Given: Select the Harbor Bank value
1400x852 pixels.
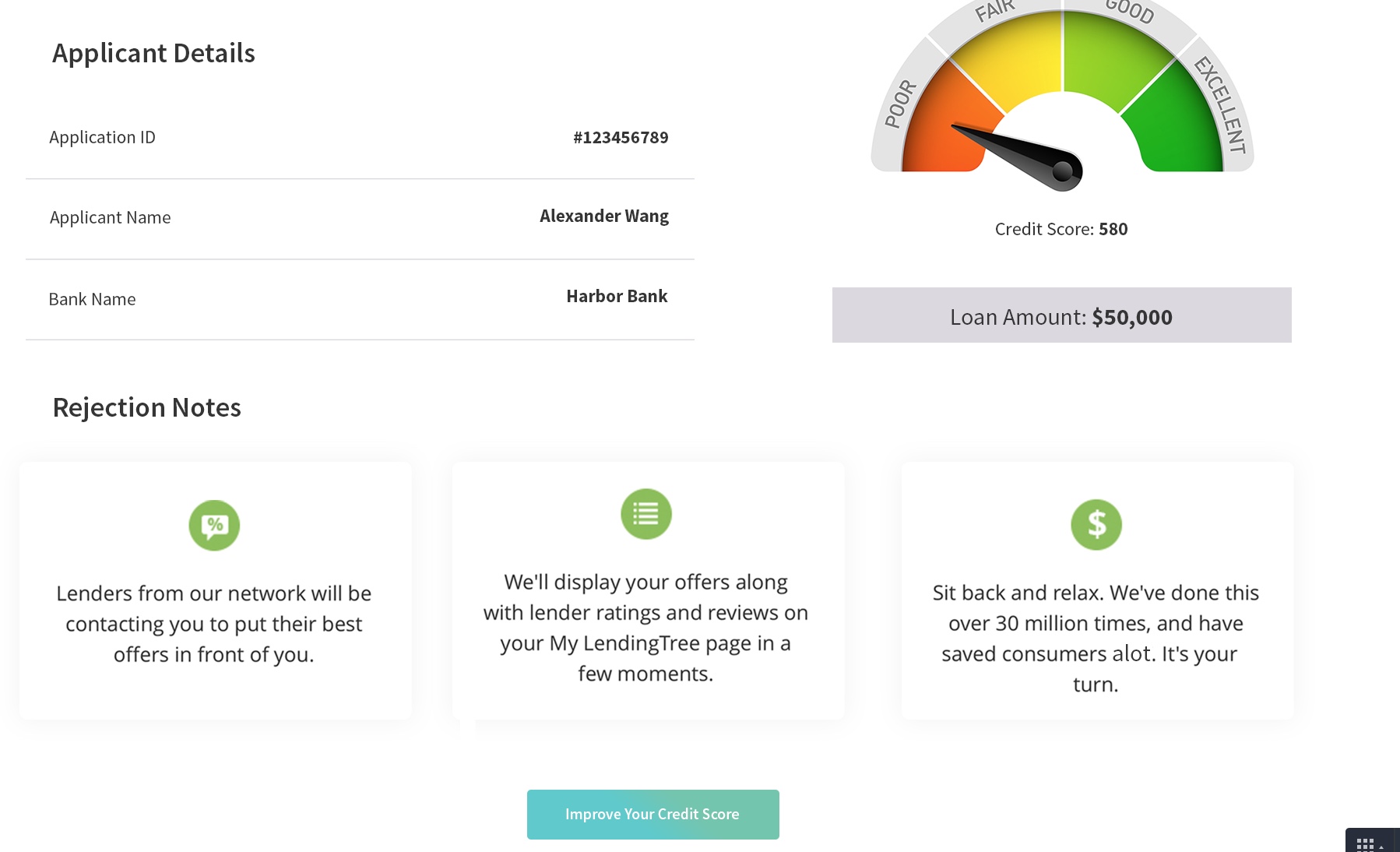Looking at the screenshot, I should [x=617, y=297].
